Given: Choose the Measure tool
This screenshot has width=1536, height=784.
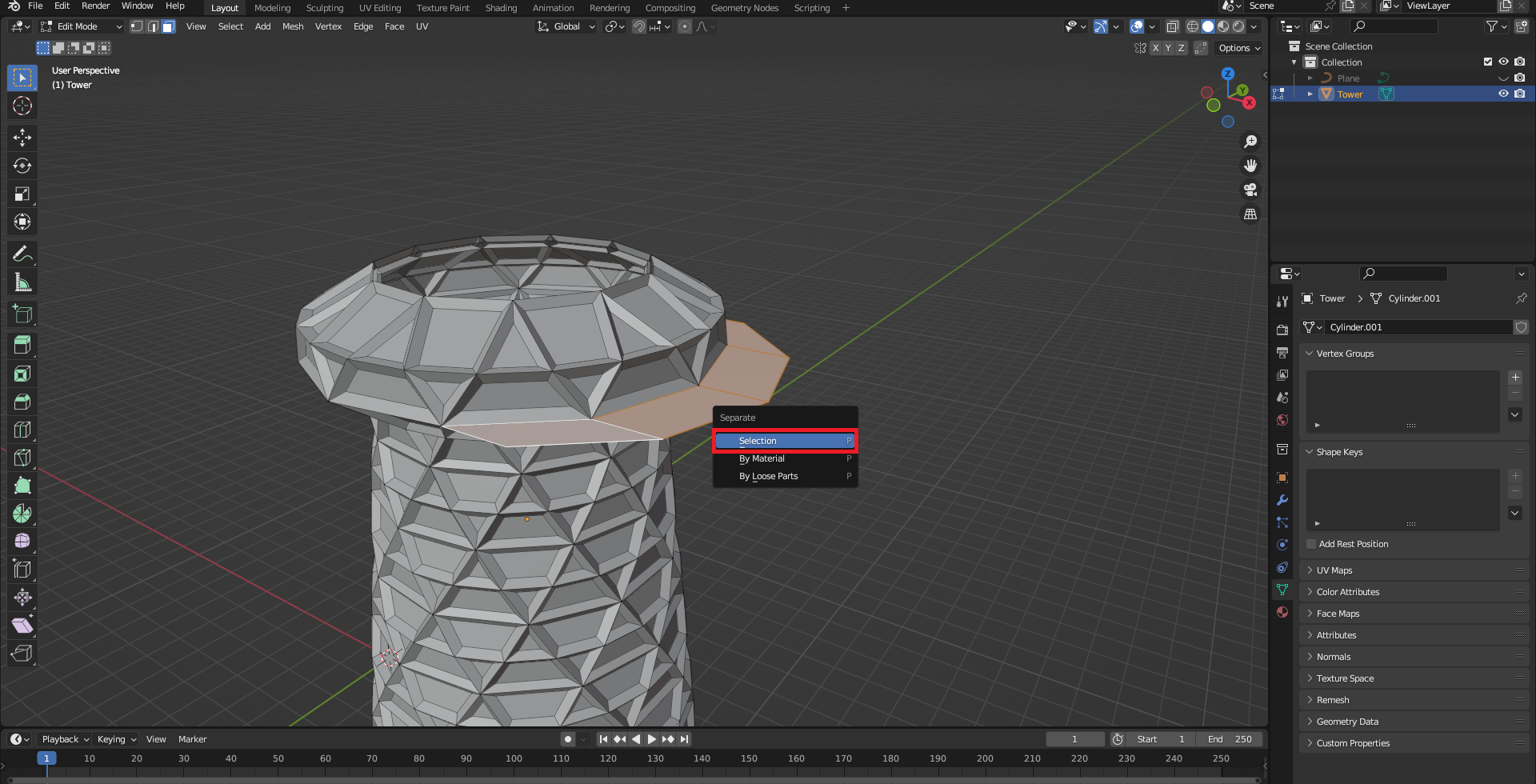Looking at the screenshot, I should click(x=22, y=282).
